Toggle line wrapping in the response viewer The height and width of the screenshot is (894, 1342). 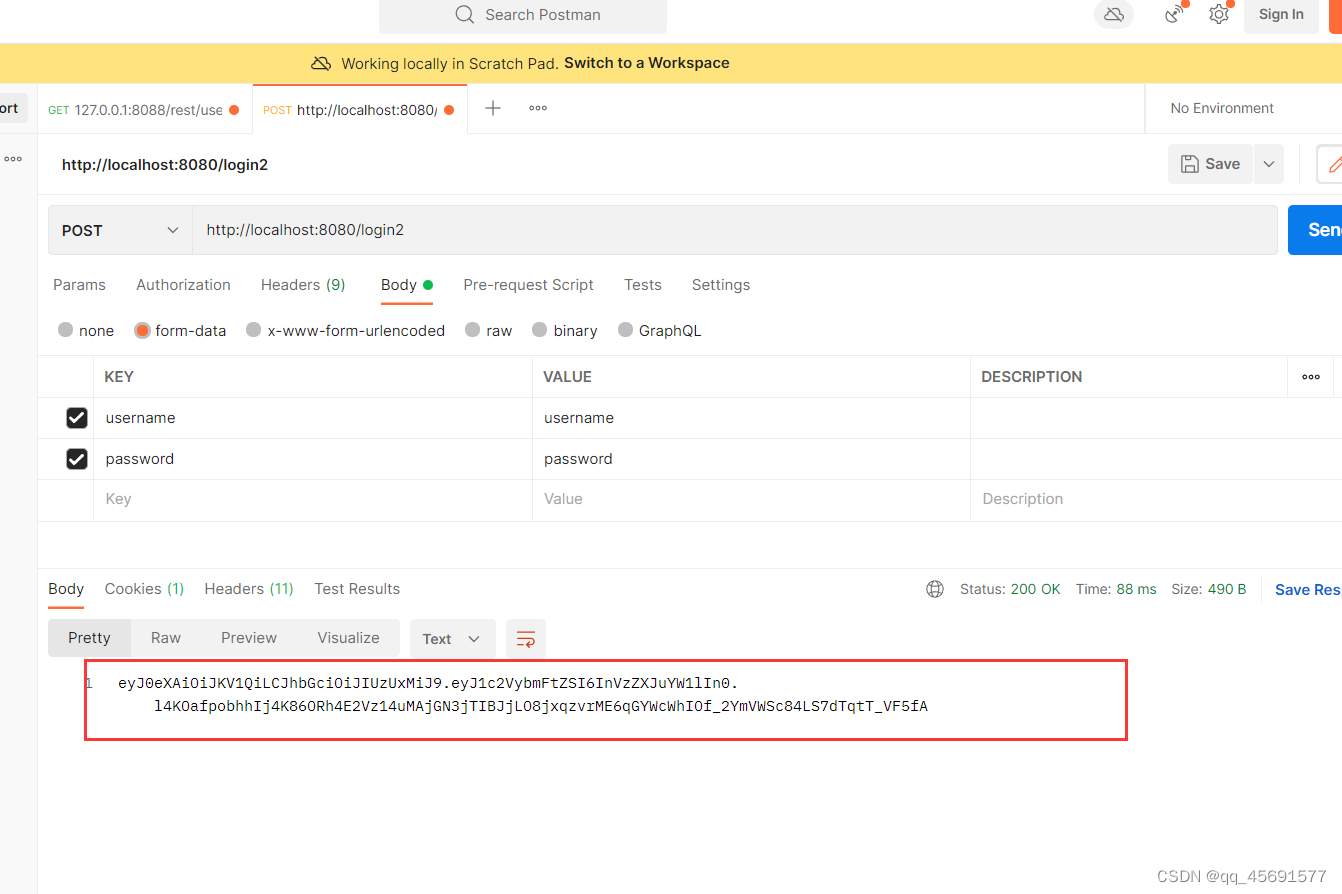[x=525, y=638]
